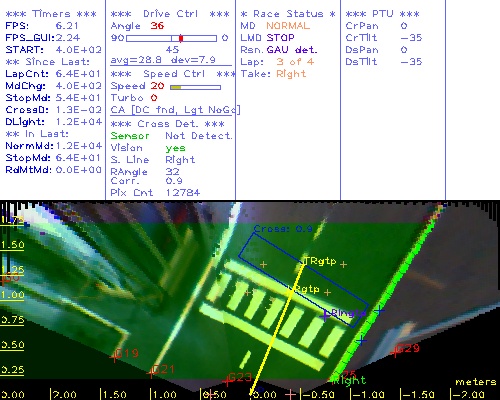Click the Cross: 0.9 detection label
The image size is (500, 400).
pos(283,229)
